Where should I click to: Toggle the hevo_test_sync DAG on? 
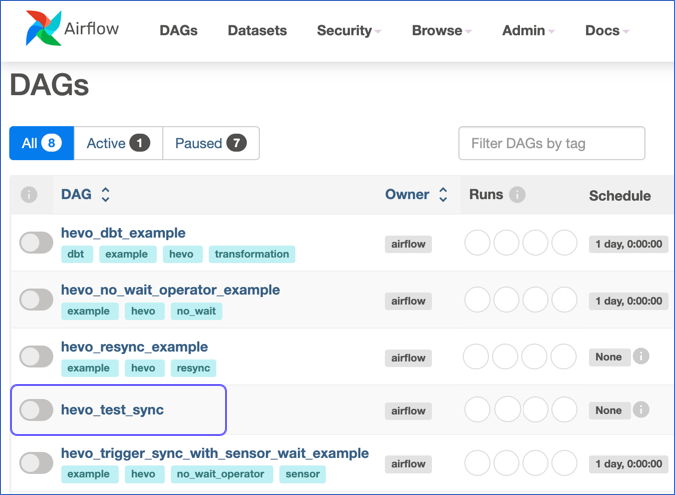coord(36,410)
